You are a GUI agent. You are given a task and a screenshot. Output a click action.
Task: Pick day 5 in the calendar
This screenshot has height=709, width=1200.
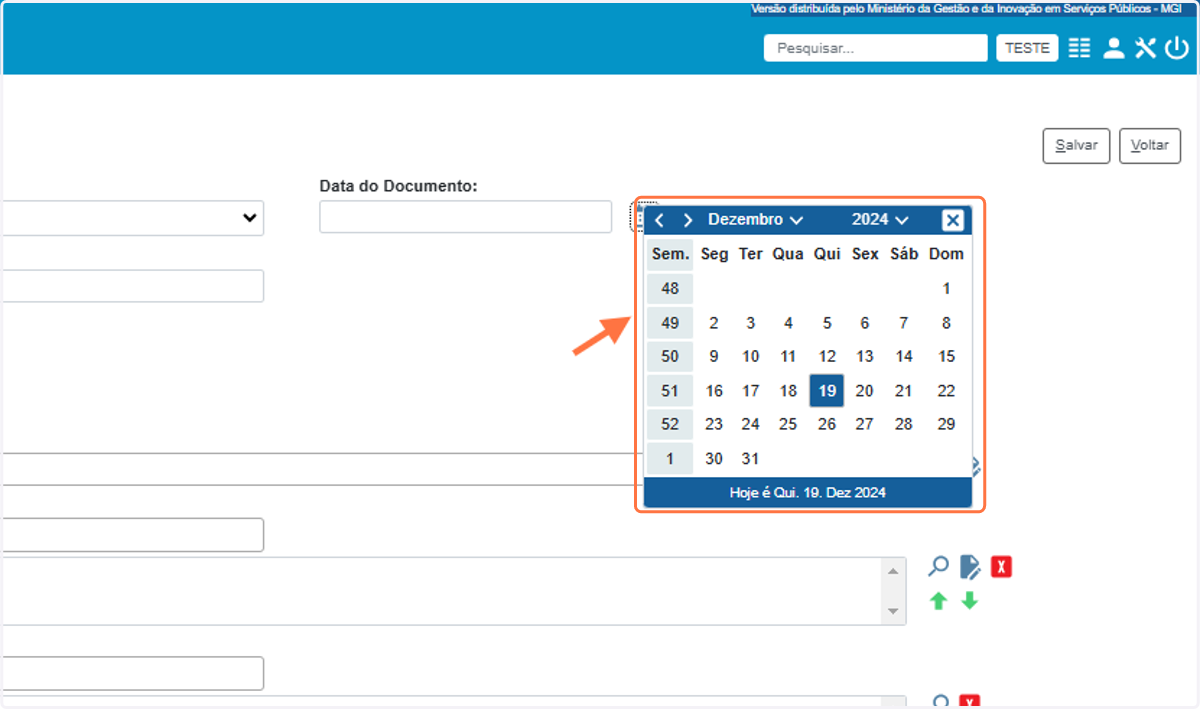[826, 323]
